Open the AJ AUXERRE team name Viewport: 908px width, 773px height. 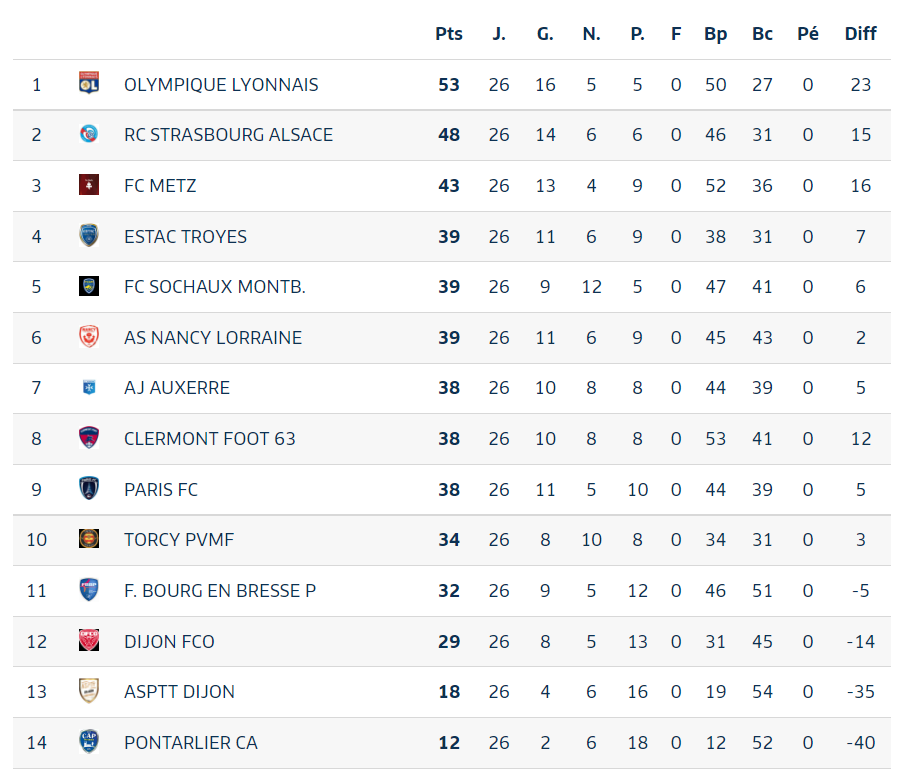(177, 387)
